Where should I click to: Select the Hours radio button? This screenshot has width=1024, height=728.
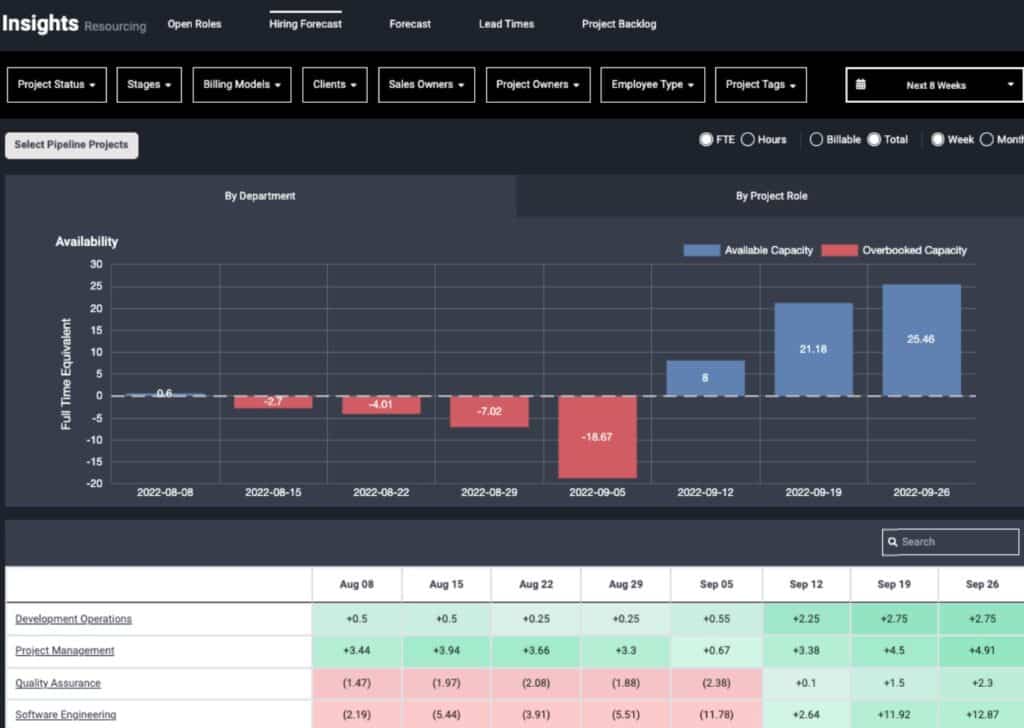click(747, 140)
